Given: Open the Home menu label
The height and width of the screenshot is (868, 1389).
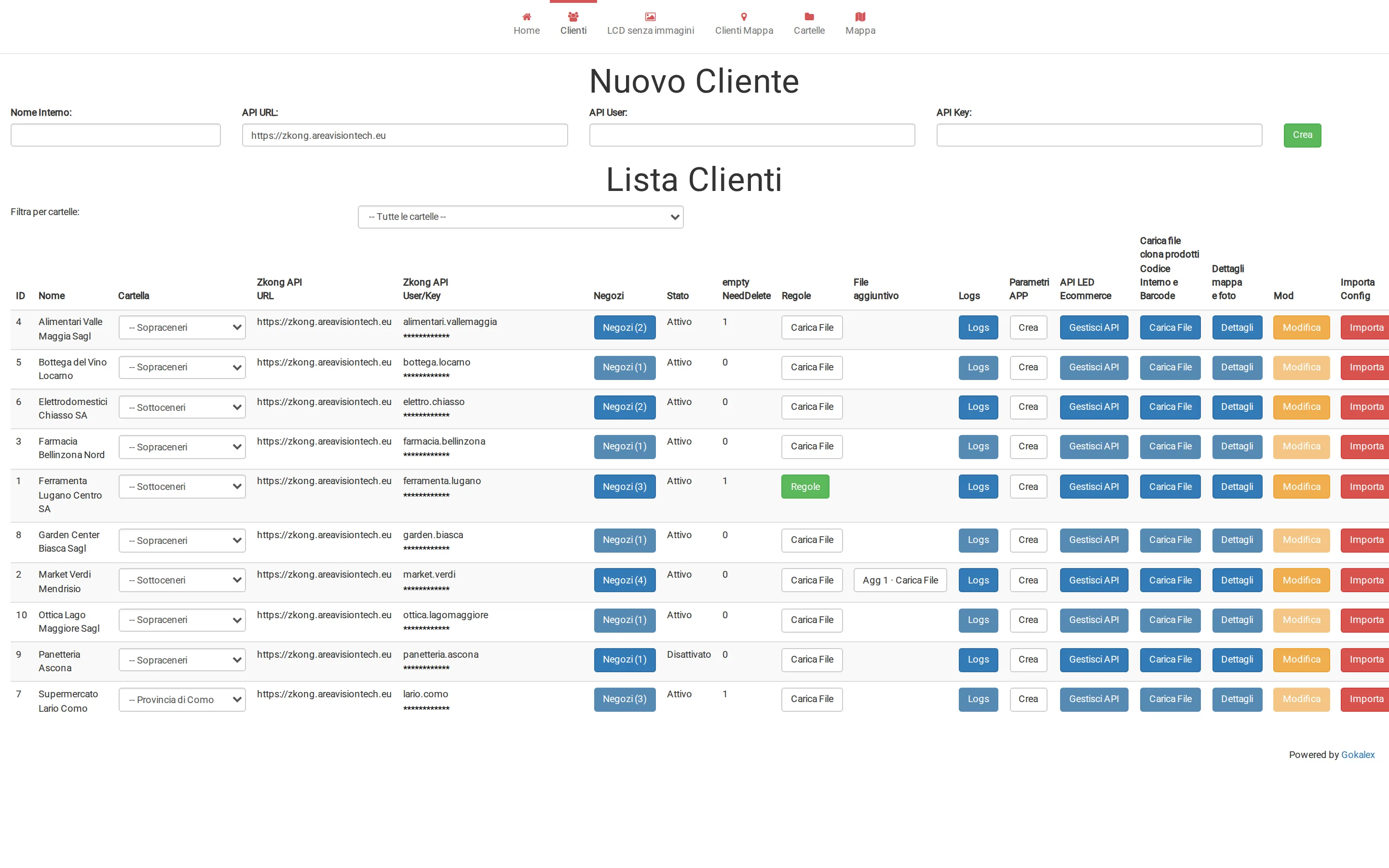Looking at the screenshot, I should click(x=526, y=30).
